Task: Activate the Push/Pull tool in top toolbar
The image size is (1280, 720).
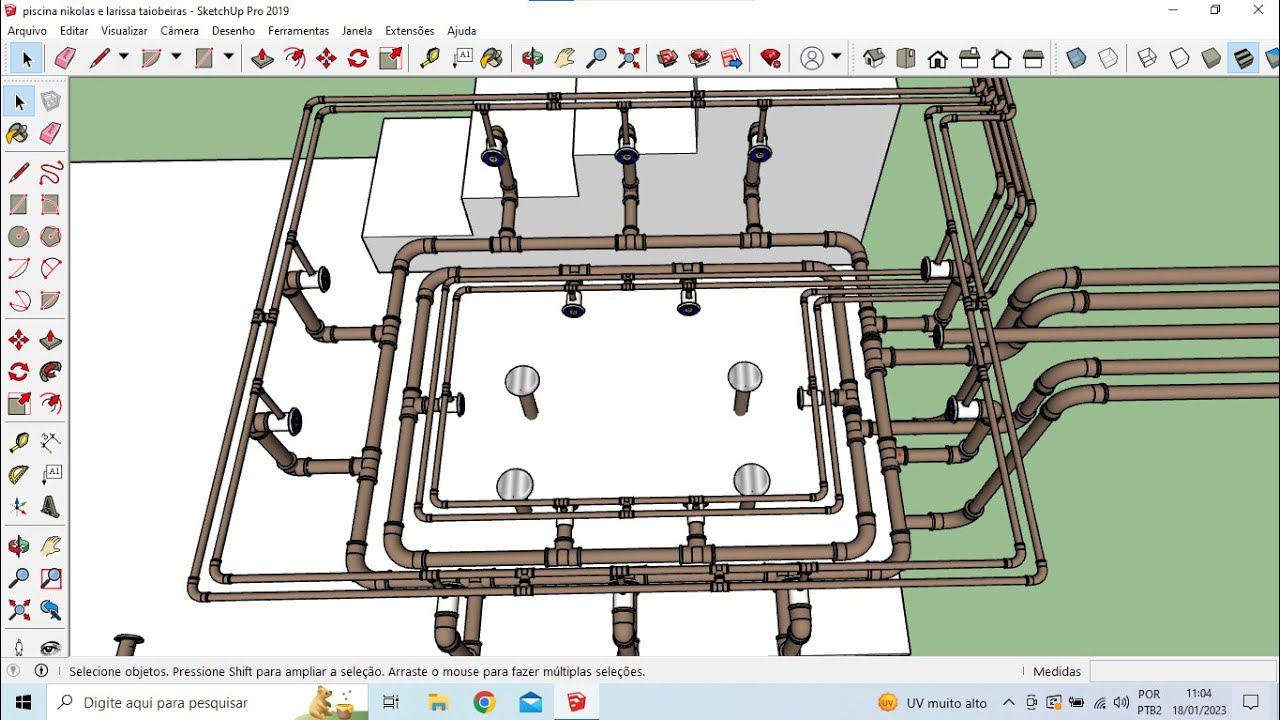Action: (262, 58)
